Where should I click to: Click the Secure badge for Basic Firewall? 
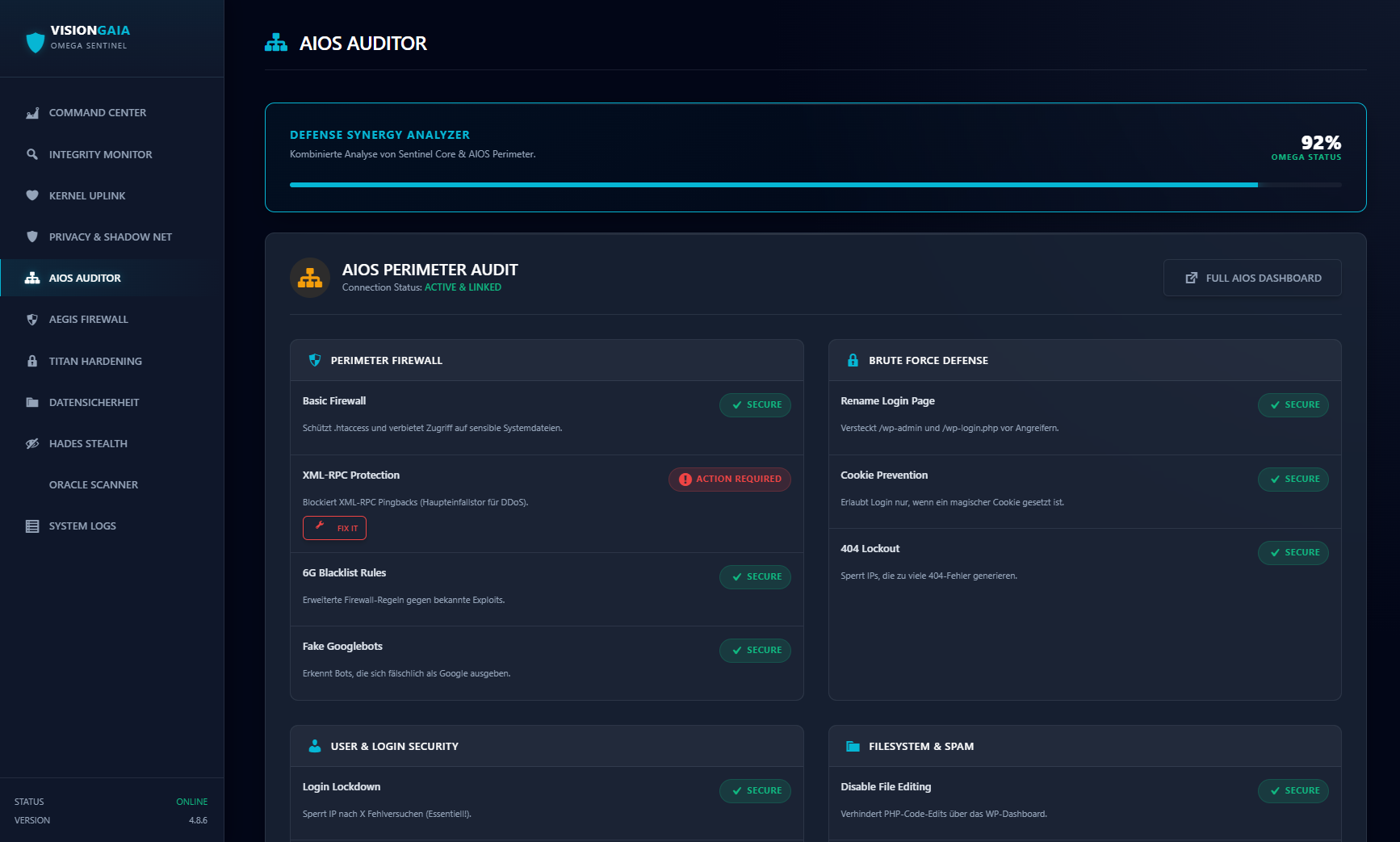pyautogui.click(x=755, y=404)
